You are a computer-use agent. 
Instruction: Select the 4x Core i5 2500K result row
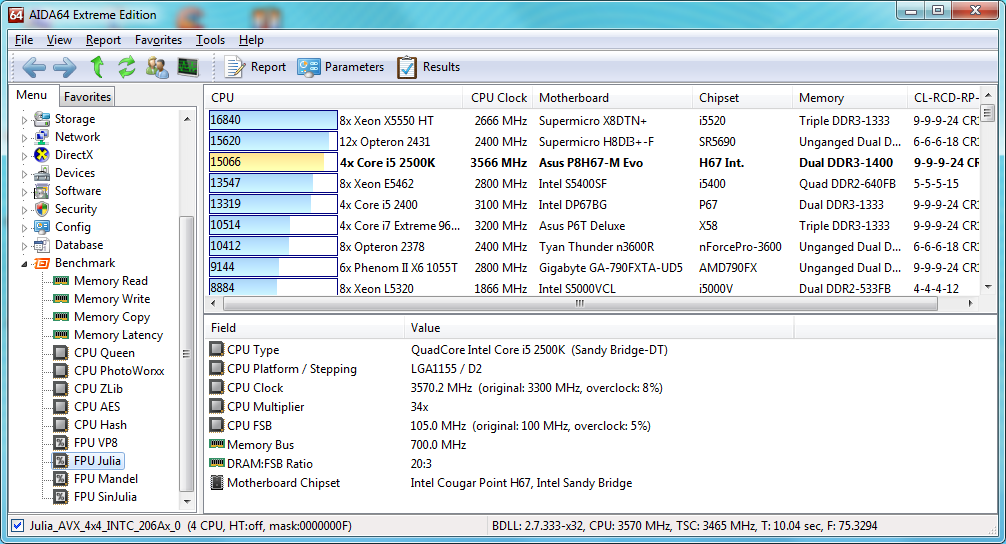pos(593,162)
